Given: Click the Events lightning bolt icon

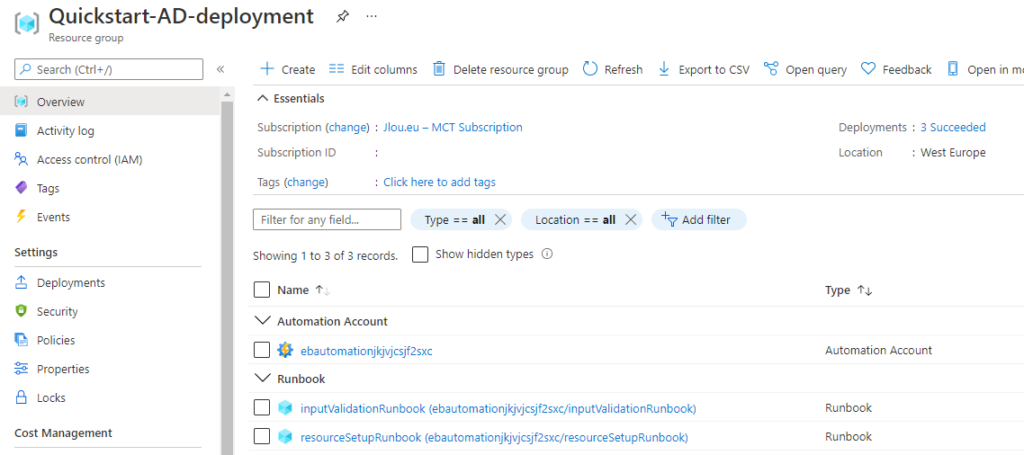Looking at the screenshot, I should 22,217.
